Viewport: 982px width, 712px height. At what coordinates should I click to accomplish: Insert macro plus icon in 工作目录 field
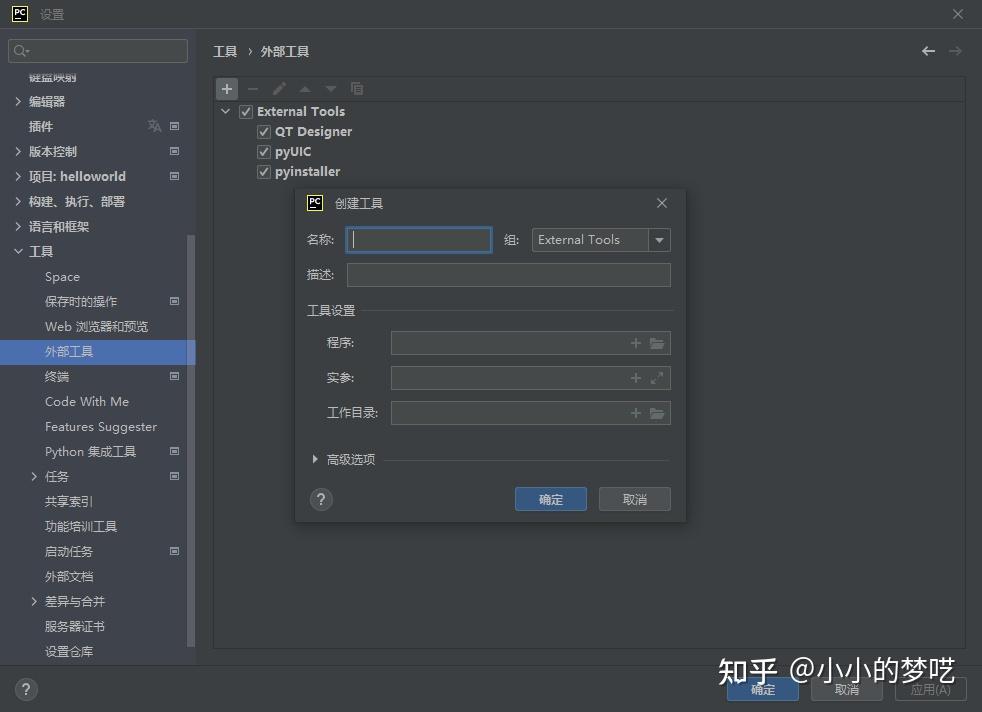coord(636,413)
